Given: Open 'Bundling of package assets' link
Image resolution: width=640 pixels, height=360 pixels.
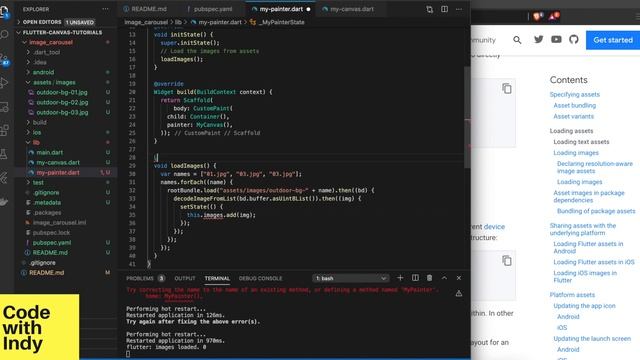Looking at the screenshot, I should [596, 211].
